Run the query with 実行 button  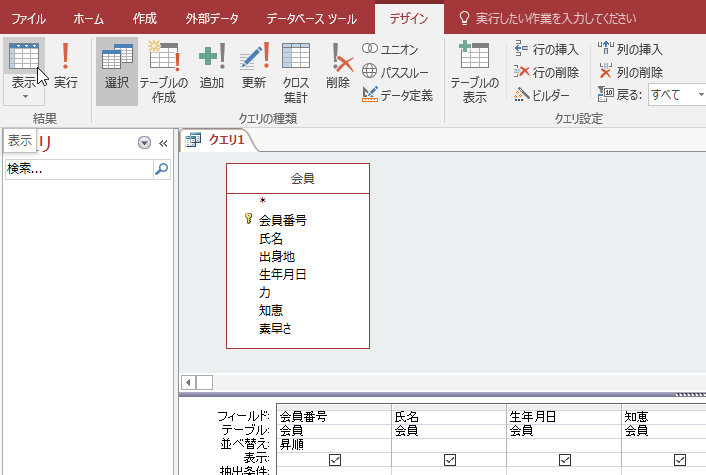66,66
